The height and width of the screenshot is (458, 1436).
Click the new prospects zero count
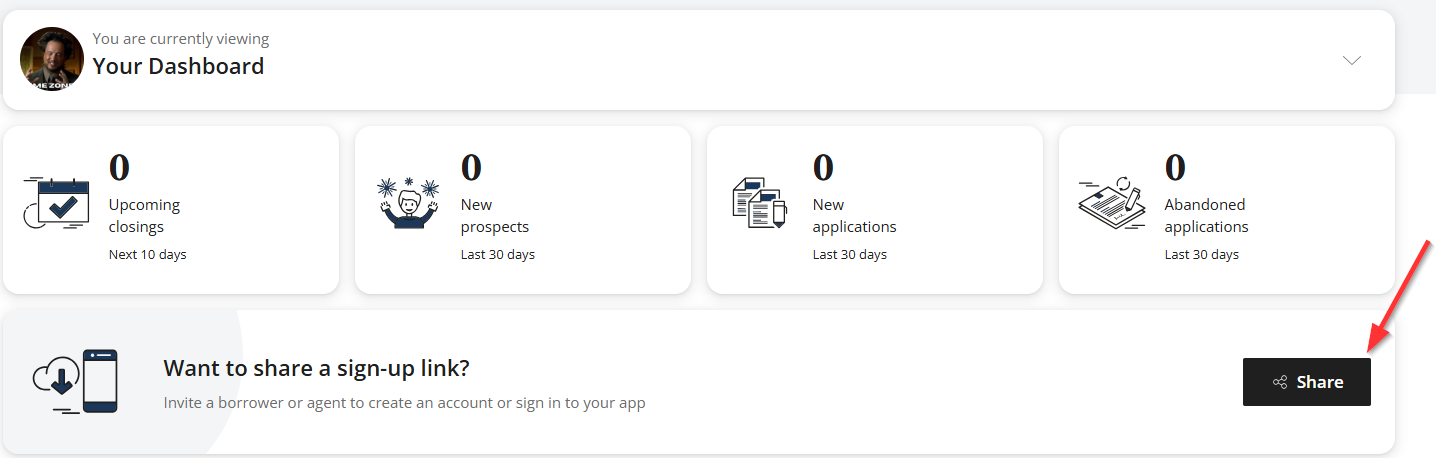point(471,168)
